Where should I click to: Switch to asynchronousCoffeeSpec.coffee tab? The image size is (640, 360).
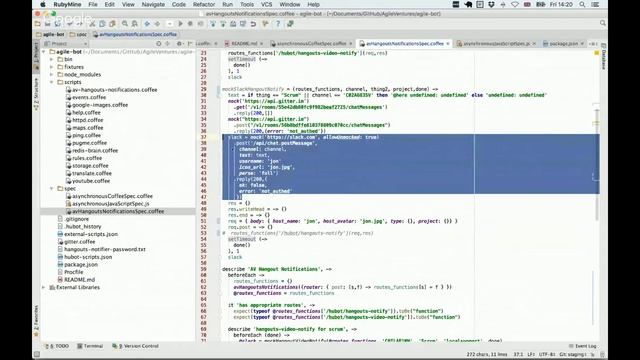[311, 44]
